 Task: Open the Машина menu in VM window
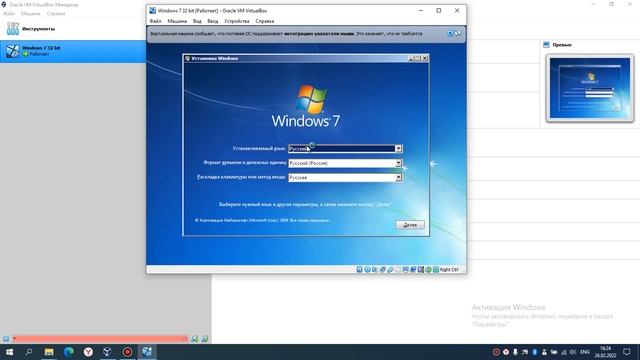177,21
